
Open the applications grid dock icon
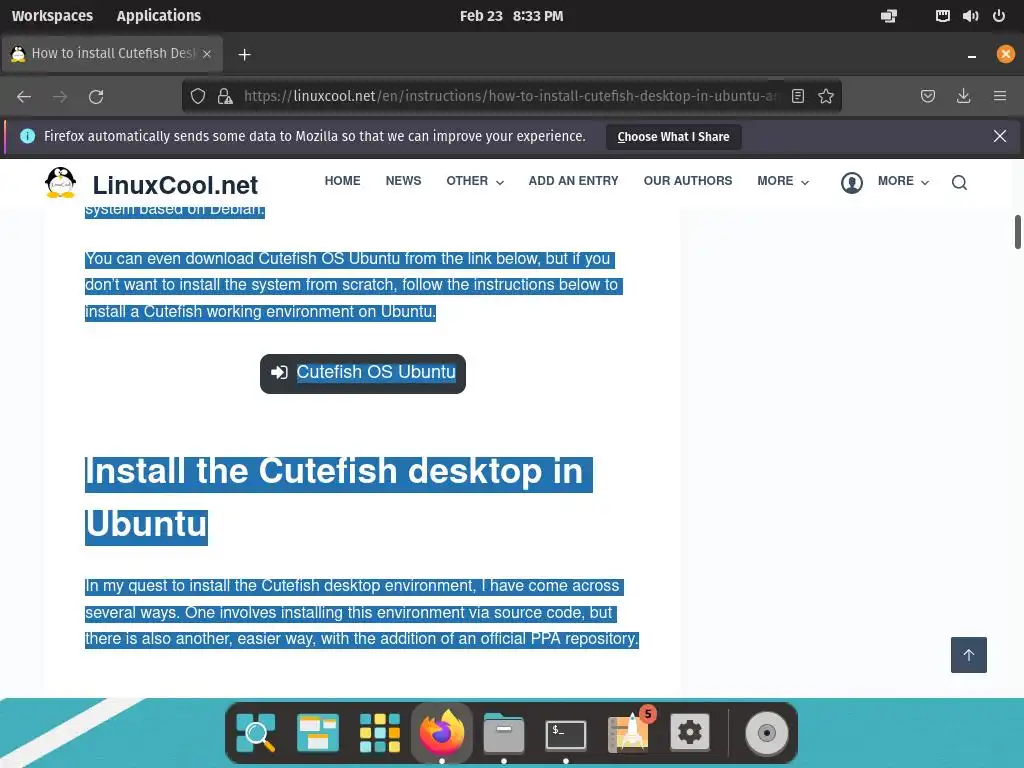(x=379, y=733)
